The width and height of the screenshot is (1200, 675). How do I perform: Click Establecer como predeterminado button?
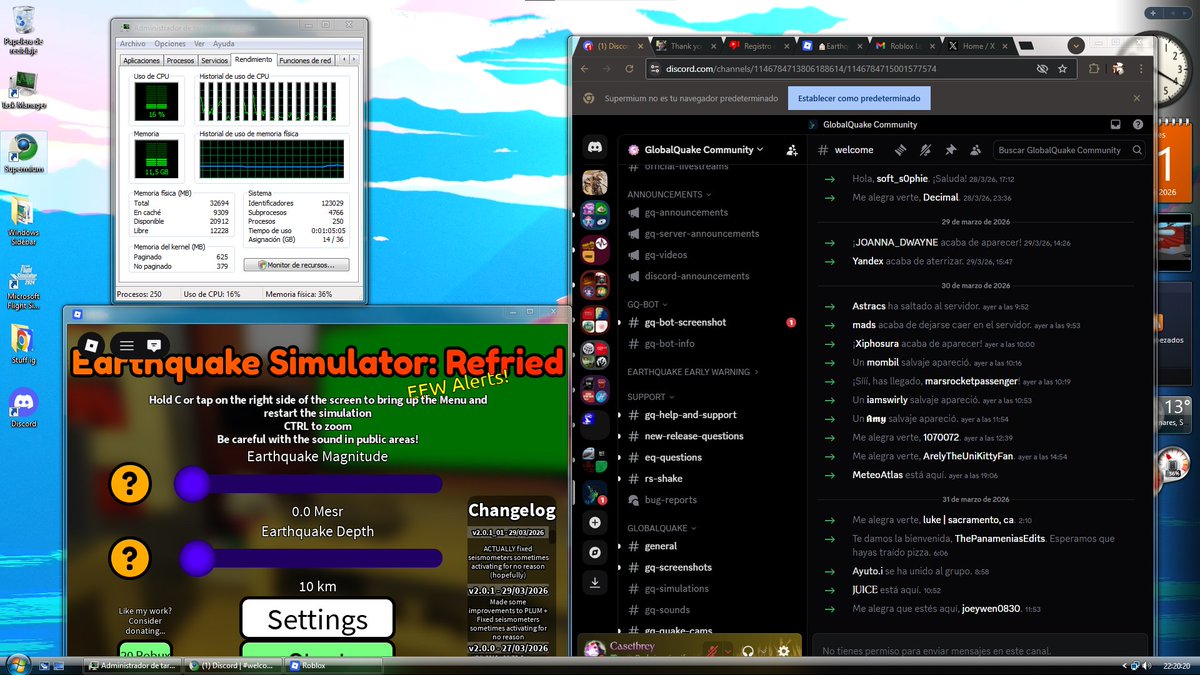(859, 99)
